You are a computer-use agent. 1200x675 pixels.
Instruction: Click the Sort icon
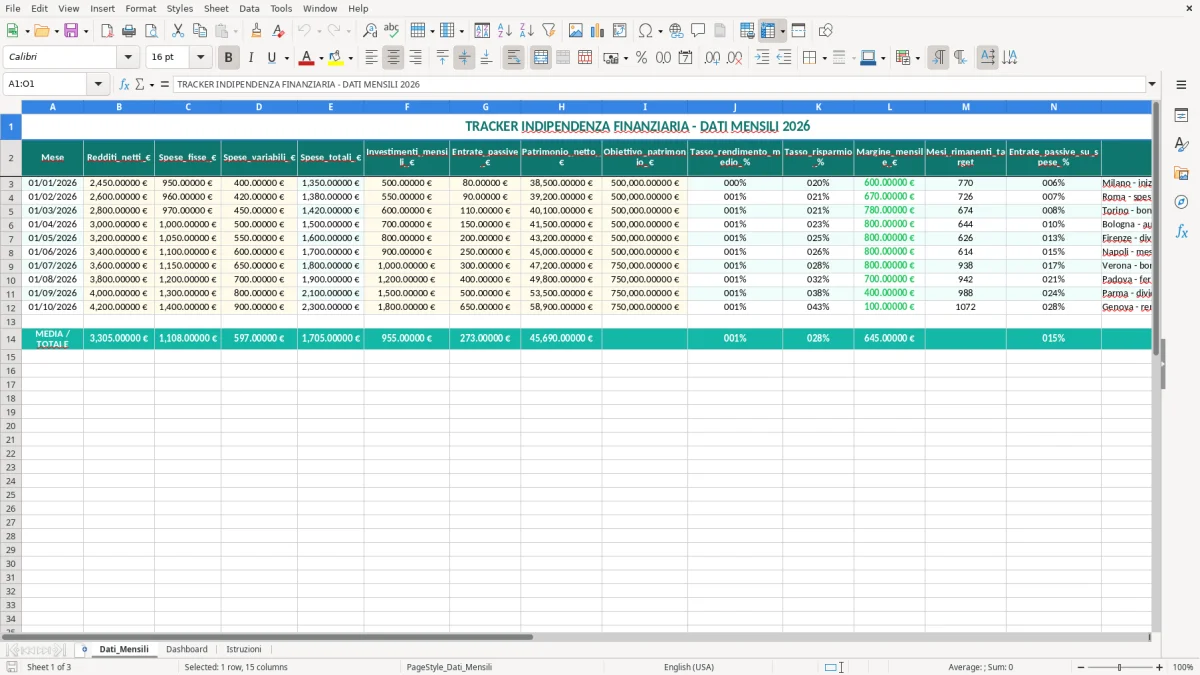(x=482, y=31)
